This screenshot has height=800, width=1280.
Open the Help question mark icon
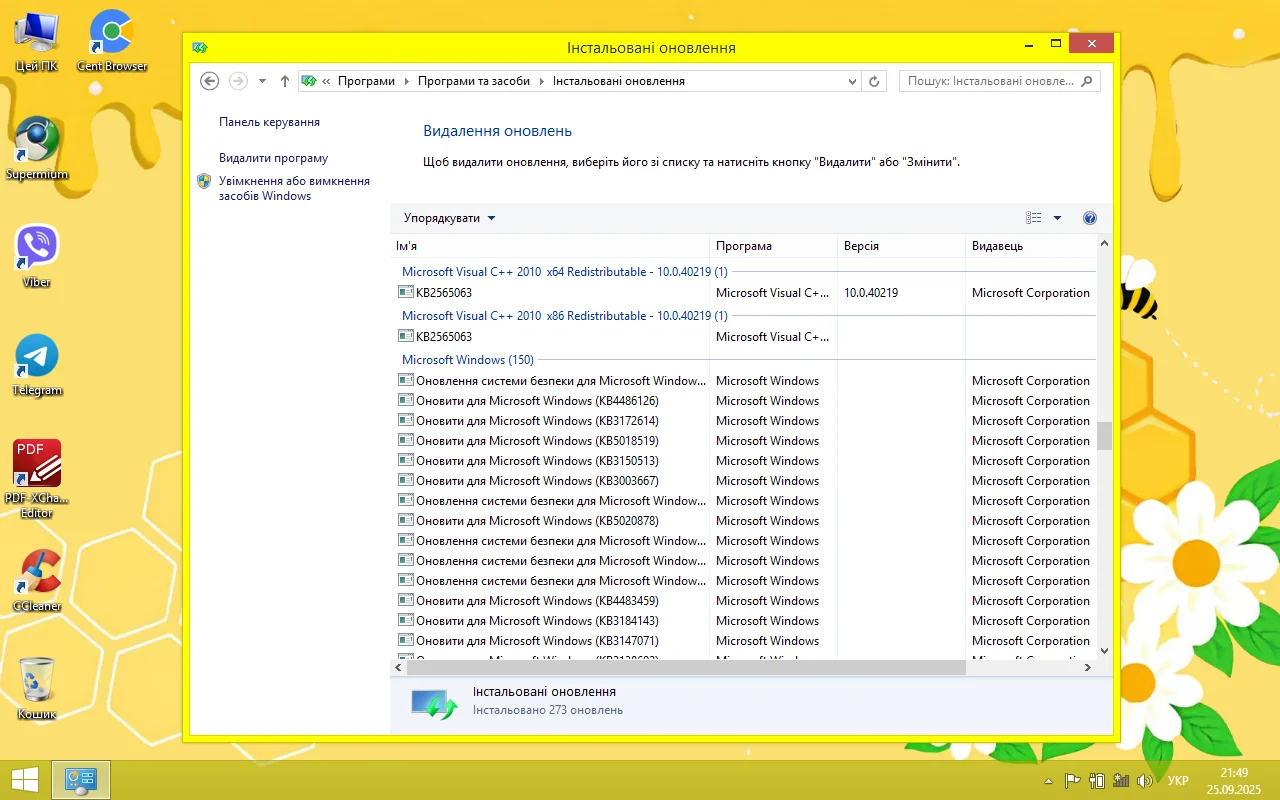click(x=1090, y=218)
